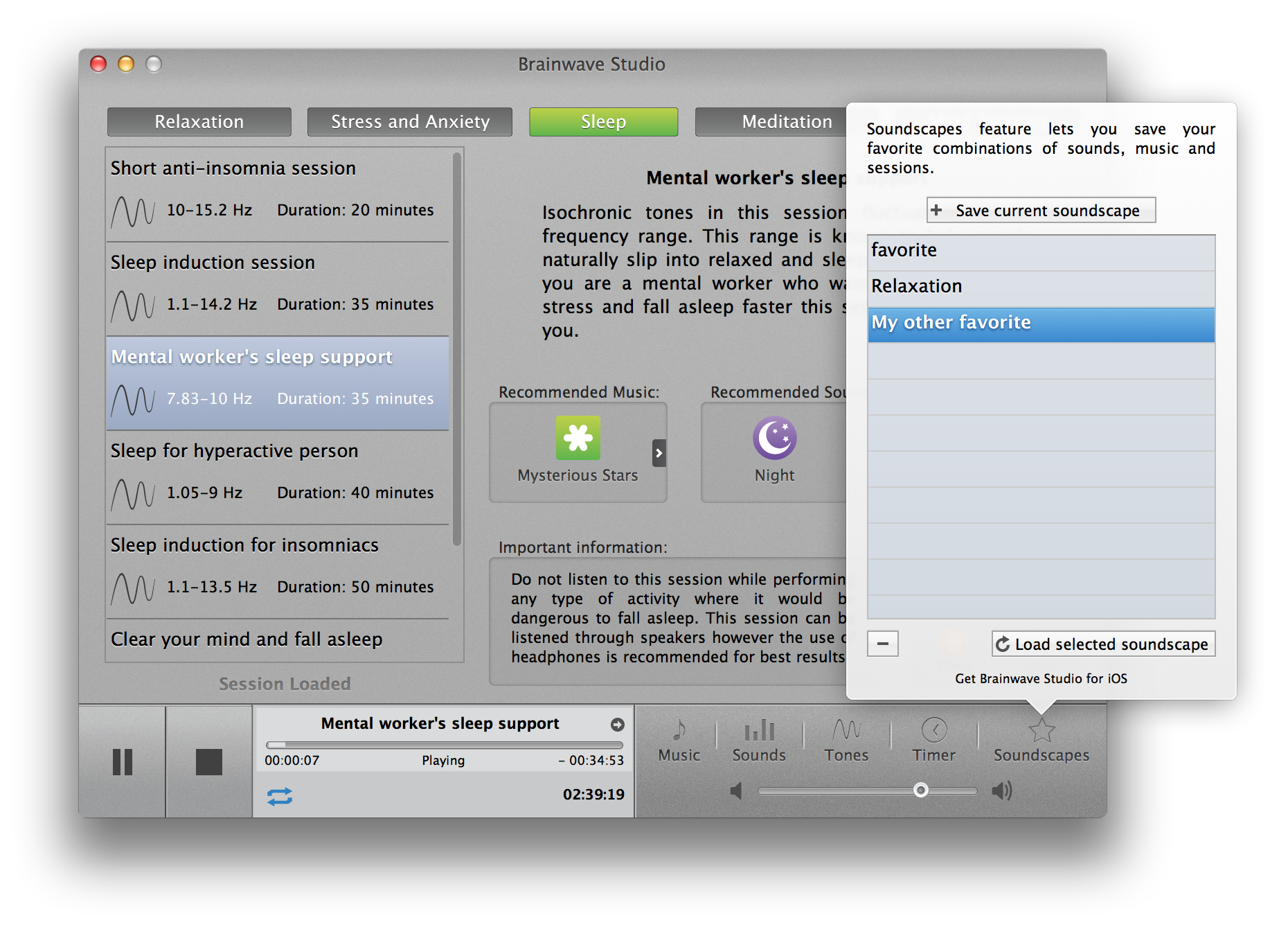Expand more recommended music with chevron arrow
The image size is (1288, 927).
[x=659, y=453]
